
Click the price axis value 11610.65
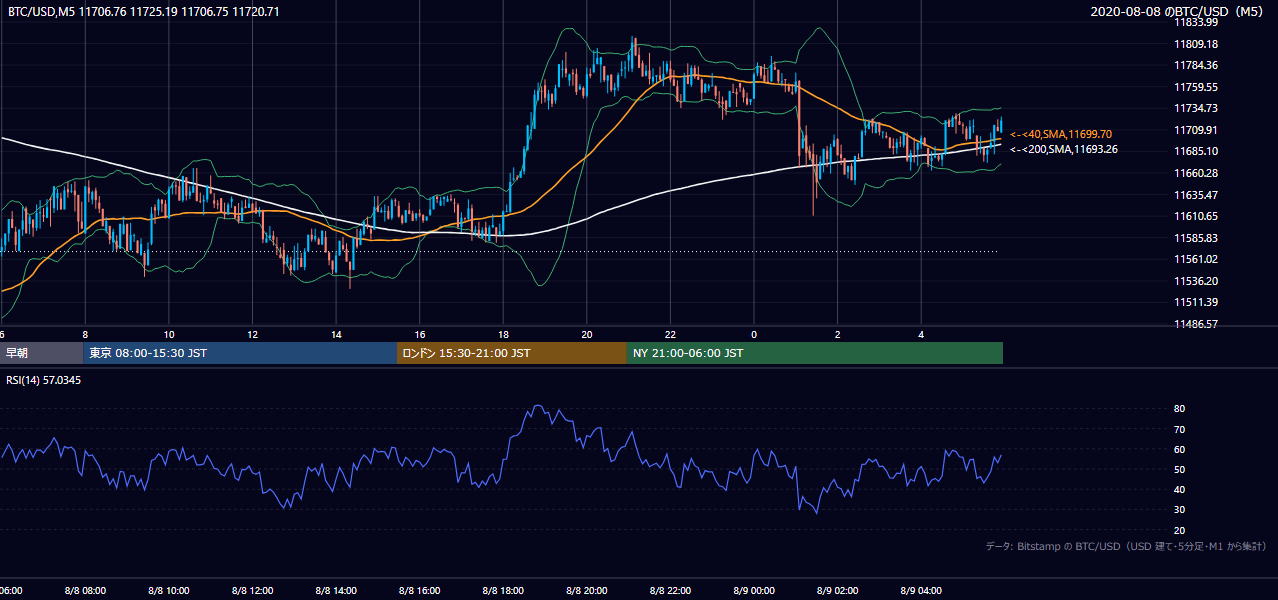coord(1196,216)
